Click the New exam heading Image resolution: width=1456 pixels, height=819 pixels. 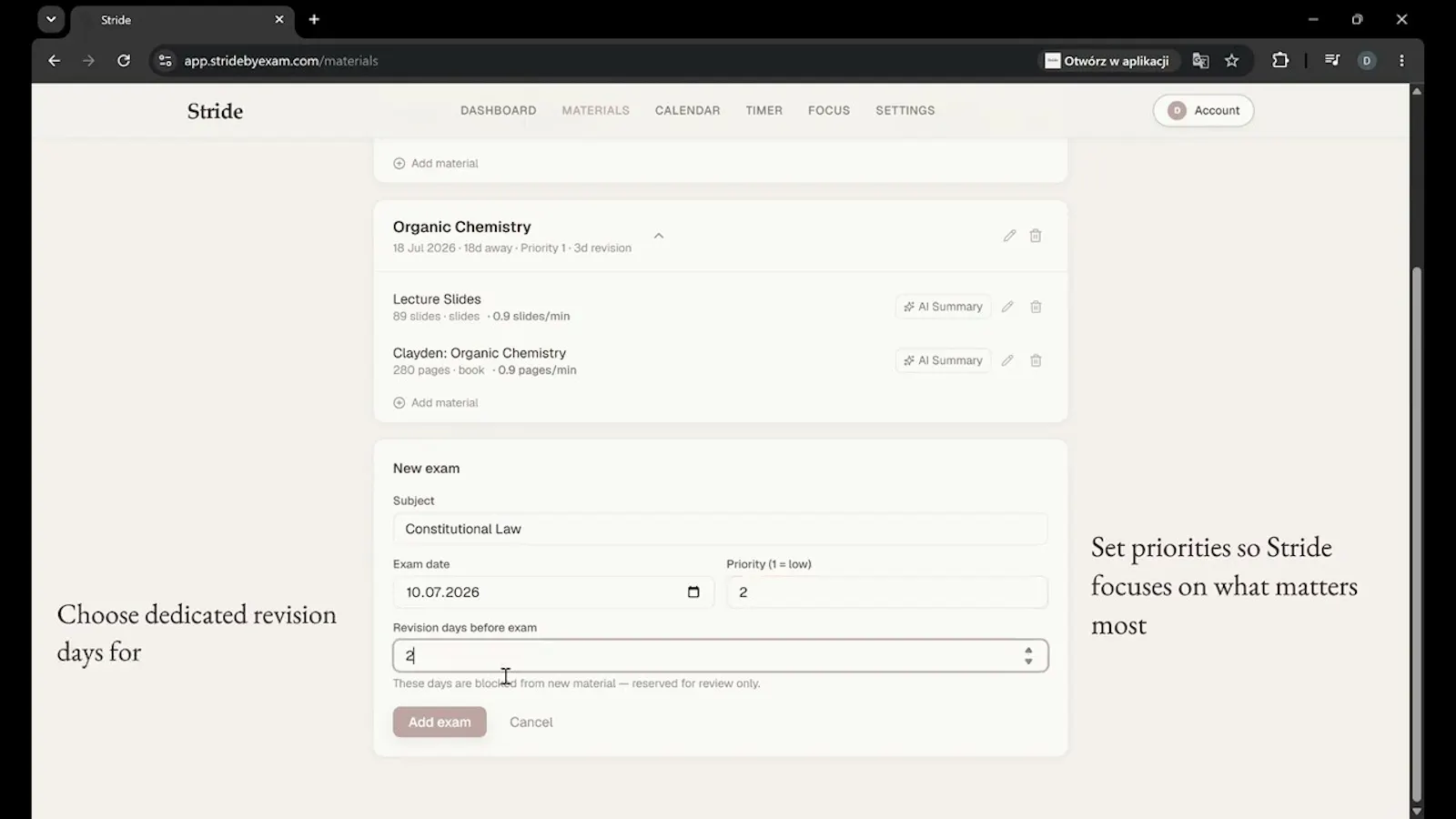[x=426, y=468]
